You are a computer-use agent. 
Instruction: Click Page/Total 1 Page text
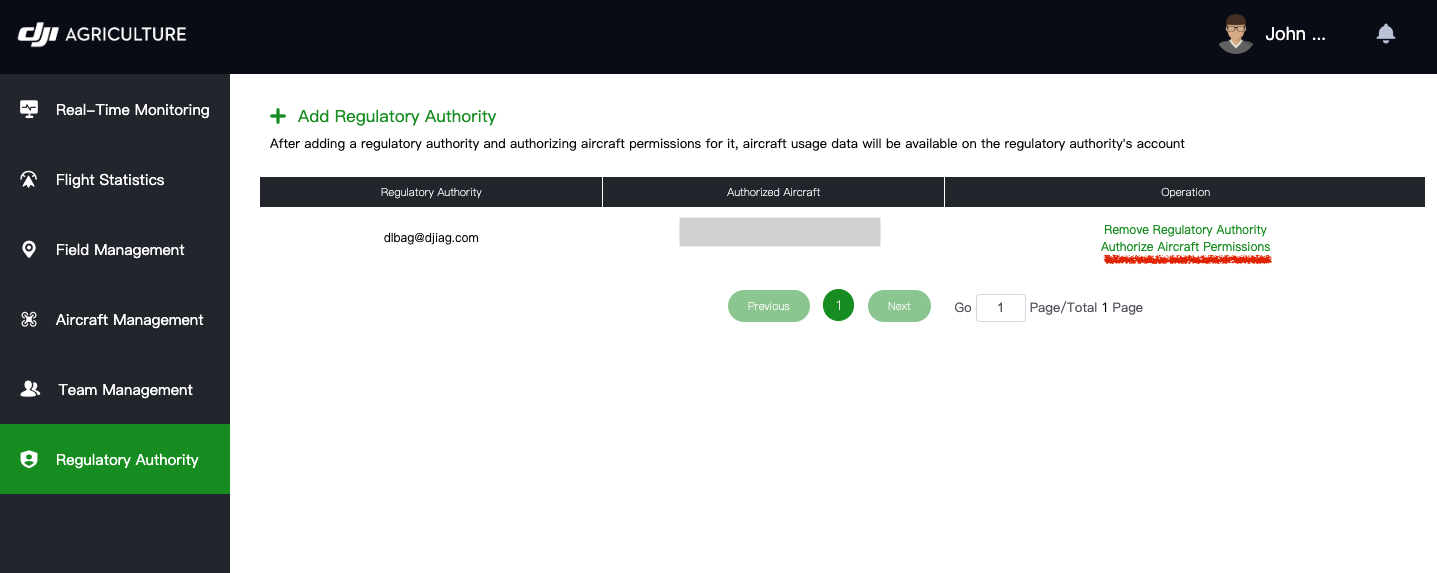[x=1086, y=308]
